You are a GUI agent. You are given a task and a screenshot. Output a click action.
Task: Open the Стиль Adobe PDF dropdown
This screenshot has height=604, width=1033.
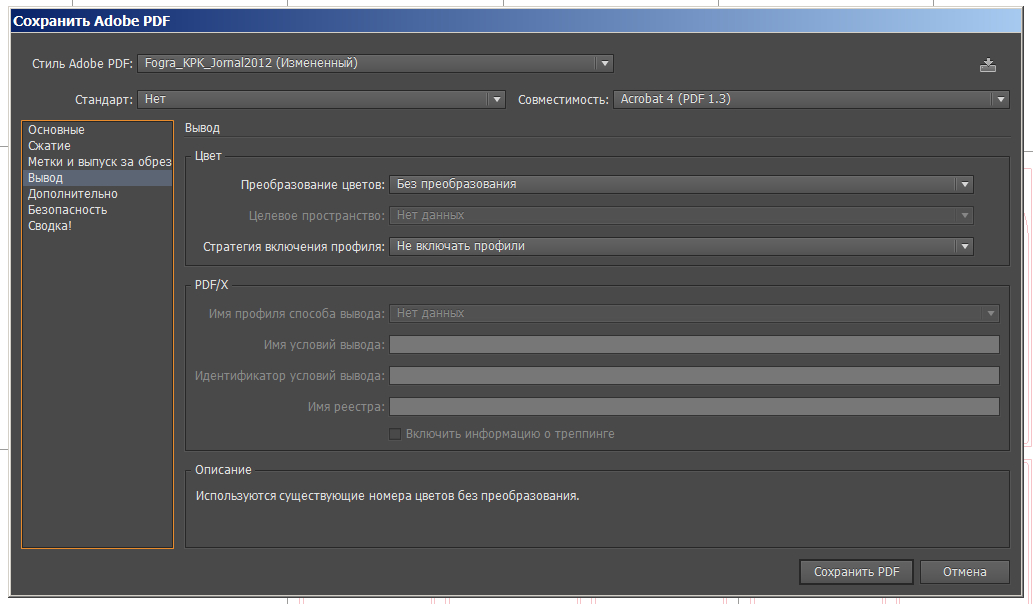[x=375, y=63]
